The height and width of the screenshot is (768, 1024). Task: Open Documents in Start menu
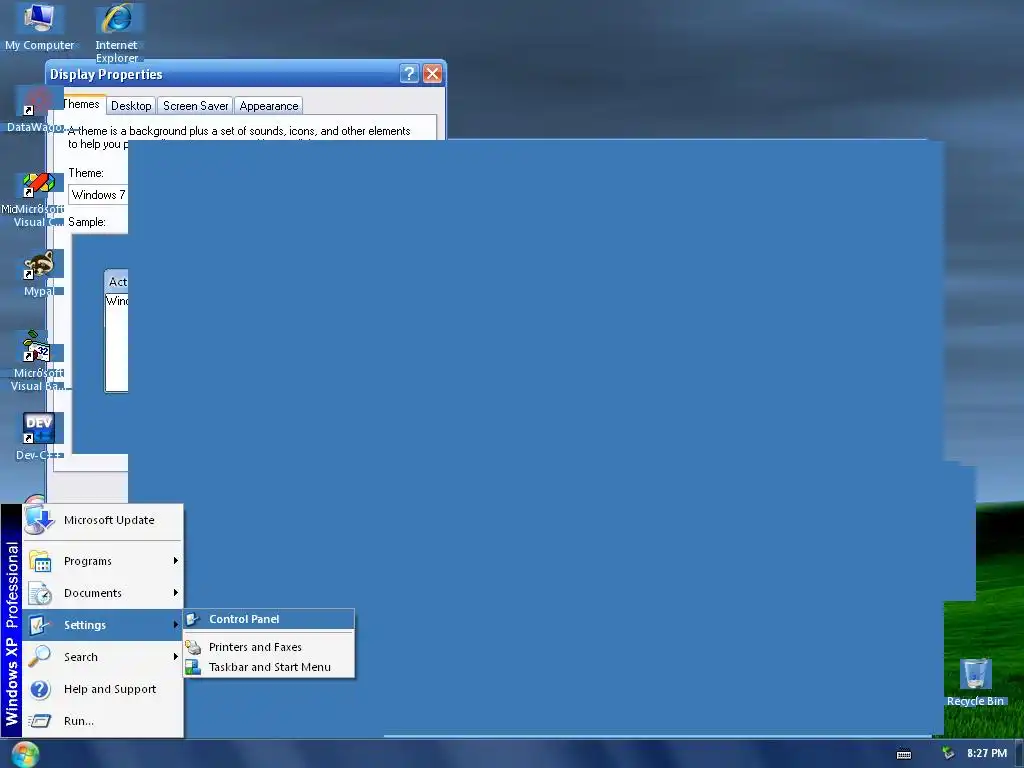[103, 593]
